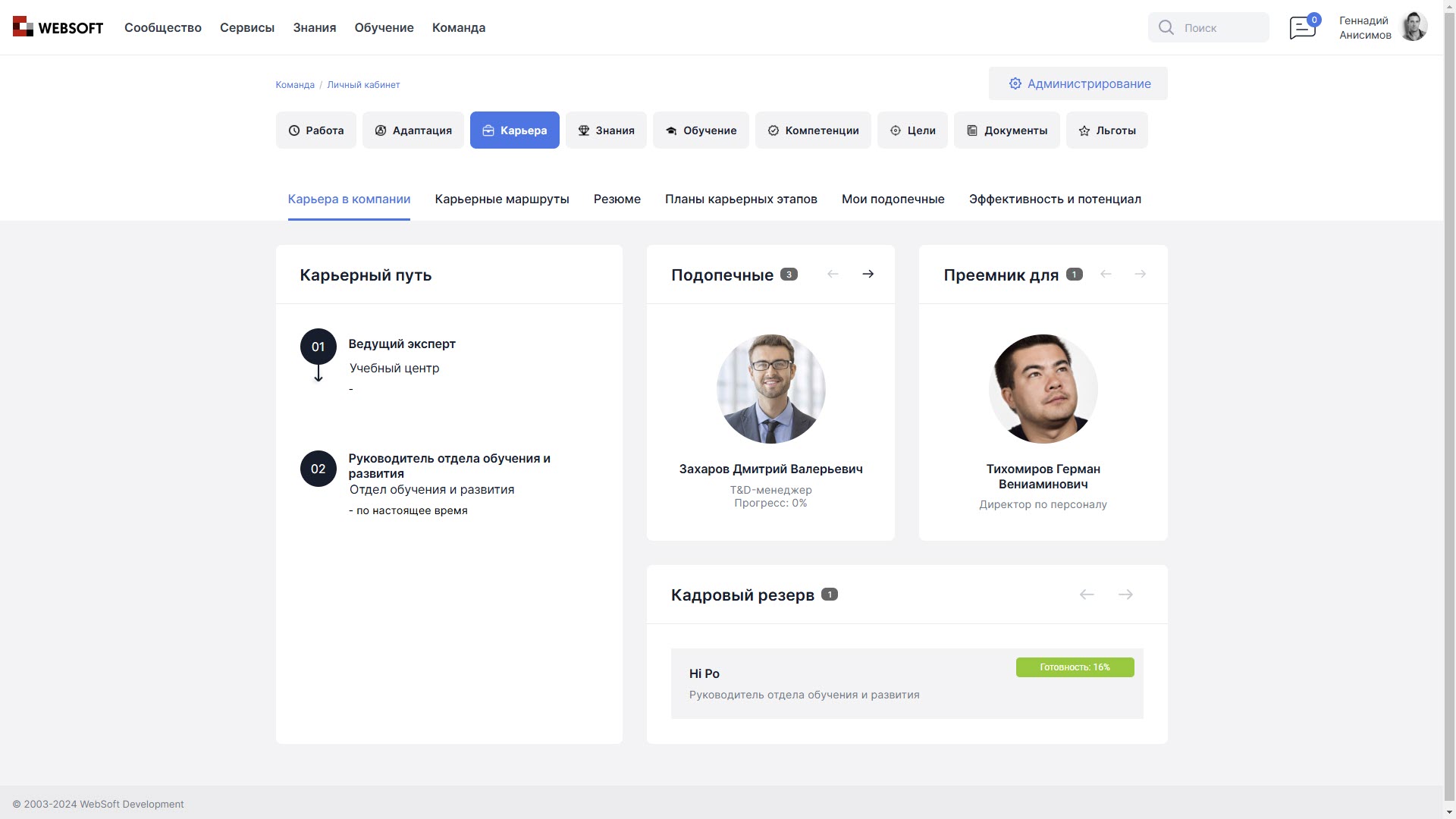Open Документы via the document icon
Image resolution: width=1456 pixels, height=819 pixels.
971,130
